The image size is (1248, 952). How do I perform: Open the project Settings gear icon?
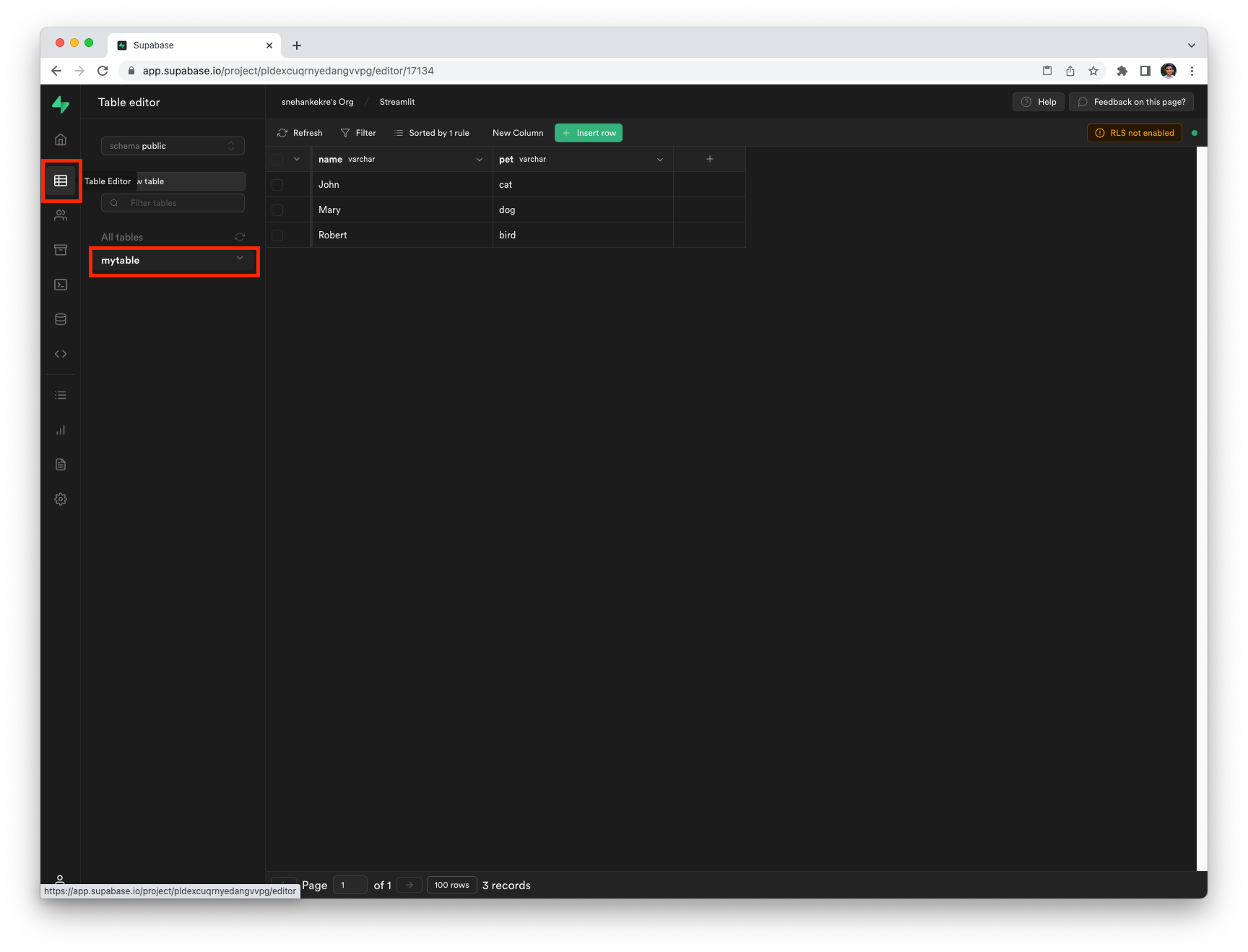click(61, 499)
